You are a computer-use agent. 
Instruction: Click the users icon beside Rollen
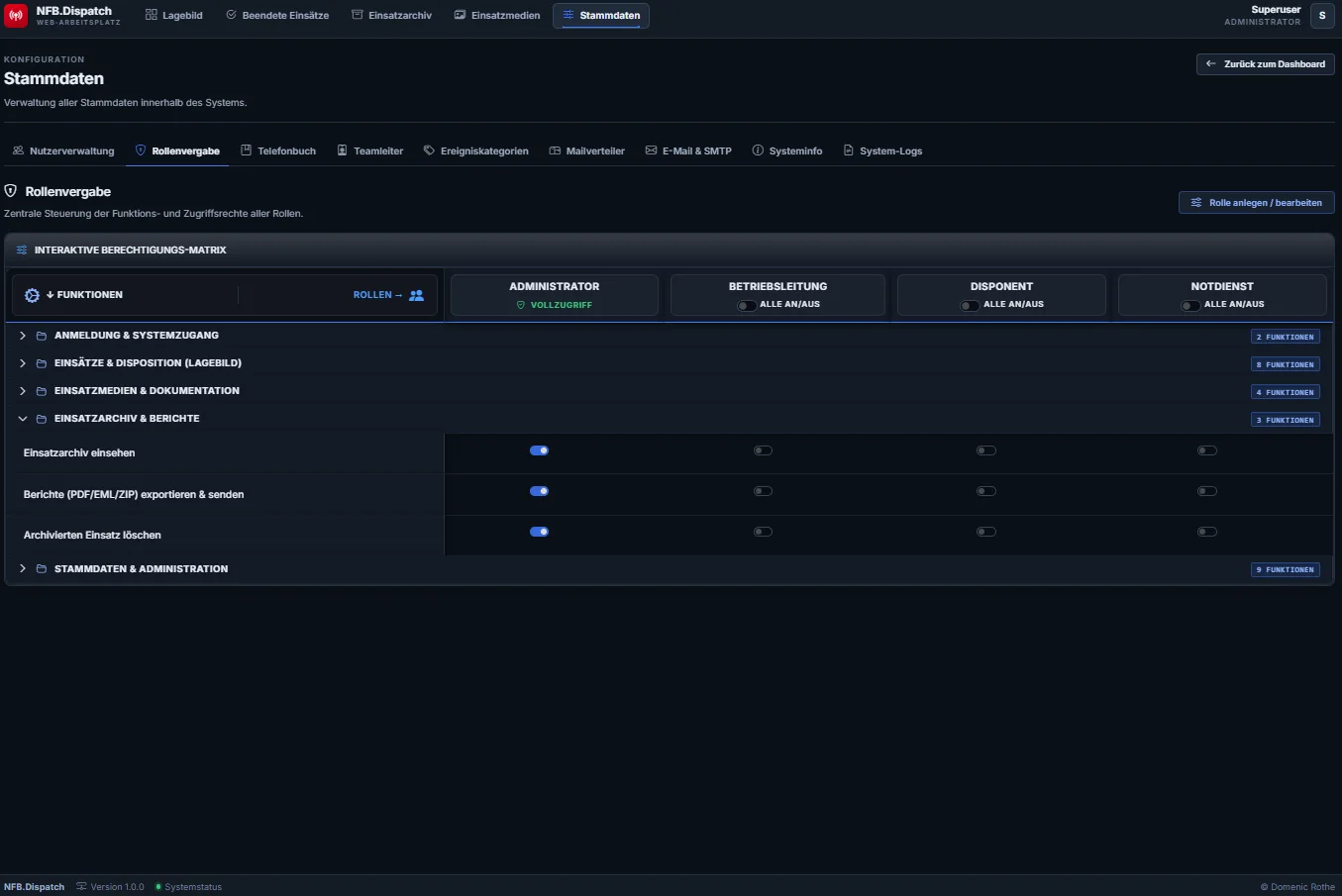pos(416,295)
